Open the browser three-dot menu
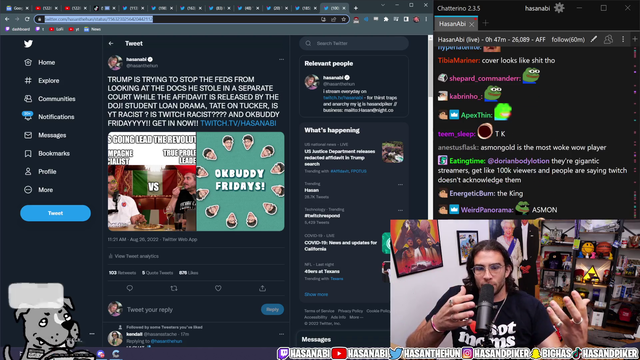Image resolution: width=640 pixels, height=360 pixels. point(426,19)
